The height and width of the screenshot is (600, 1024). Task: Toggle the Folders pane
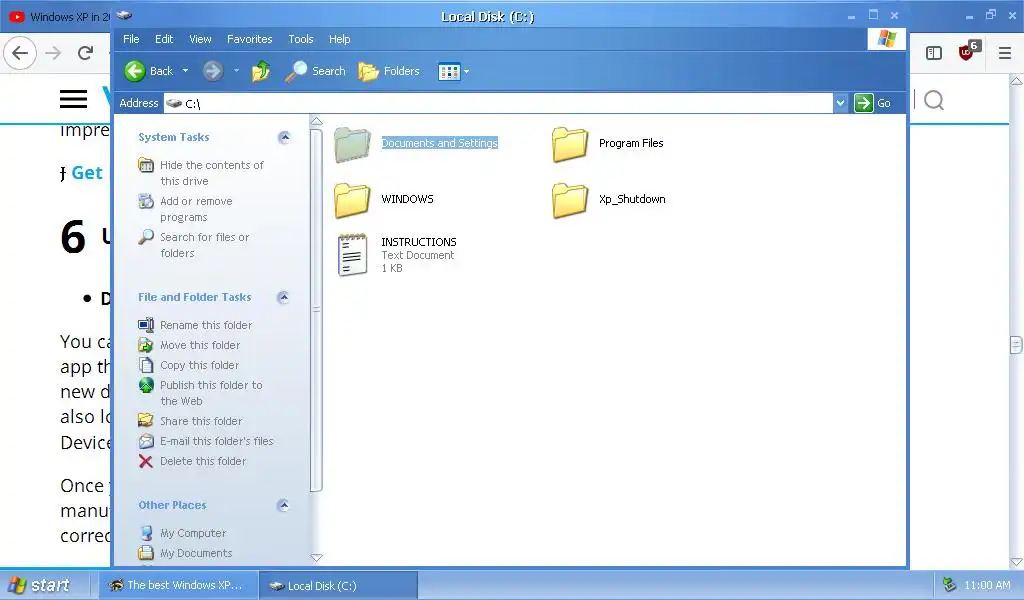pyautogui.click(x=389, y=71)
